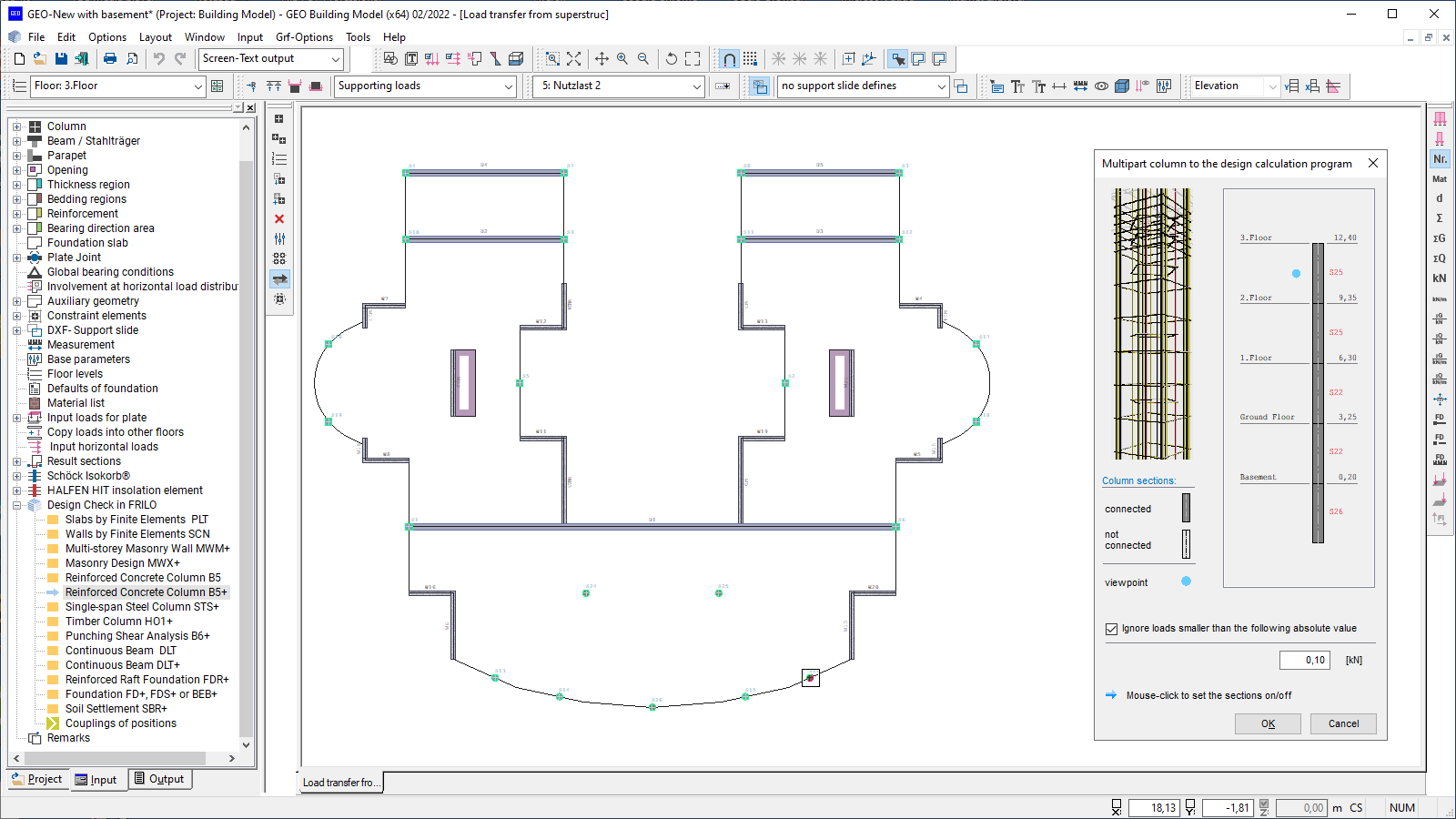Click the Zoom out magnifier icon

pos(643,58)
